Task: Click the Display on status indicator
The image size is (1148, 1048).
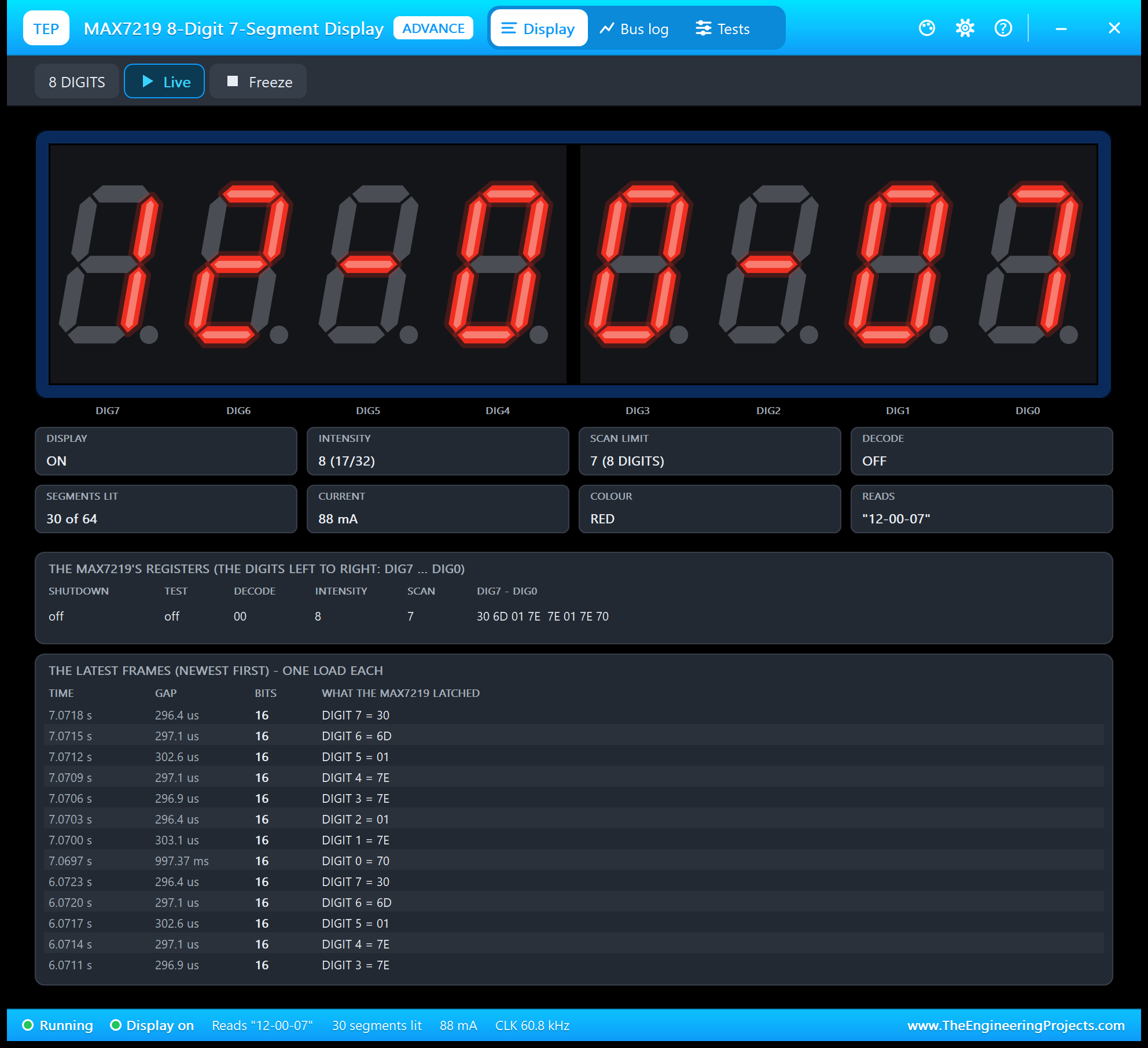Action: [x=152, y=1025]
